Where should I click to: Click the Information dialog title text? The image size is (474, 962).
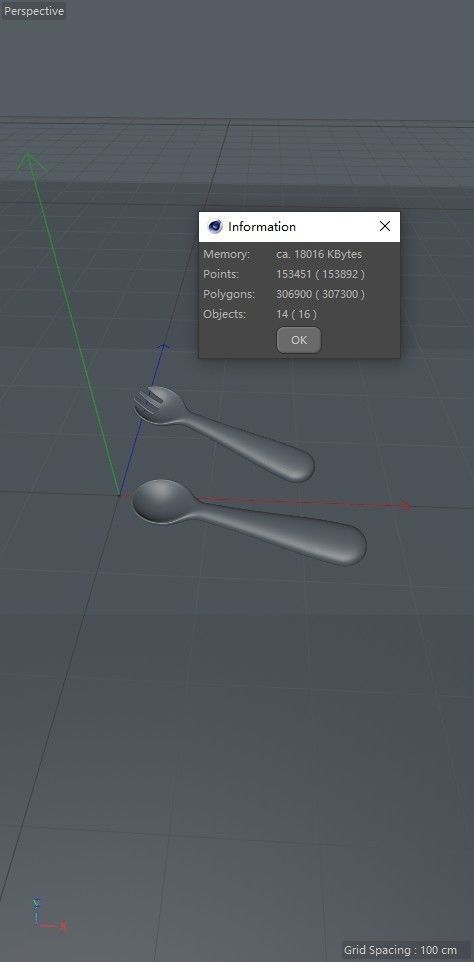pos(262,226)
